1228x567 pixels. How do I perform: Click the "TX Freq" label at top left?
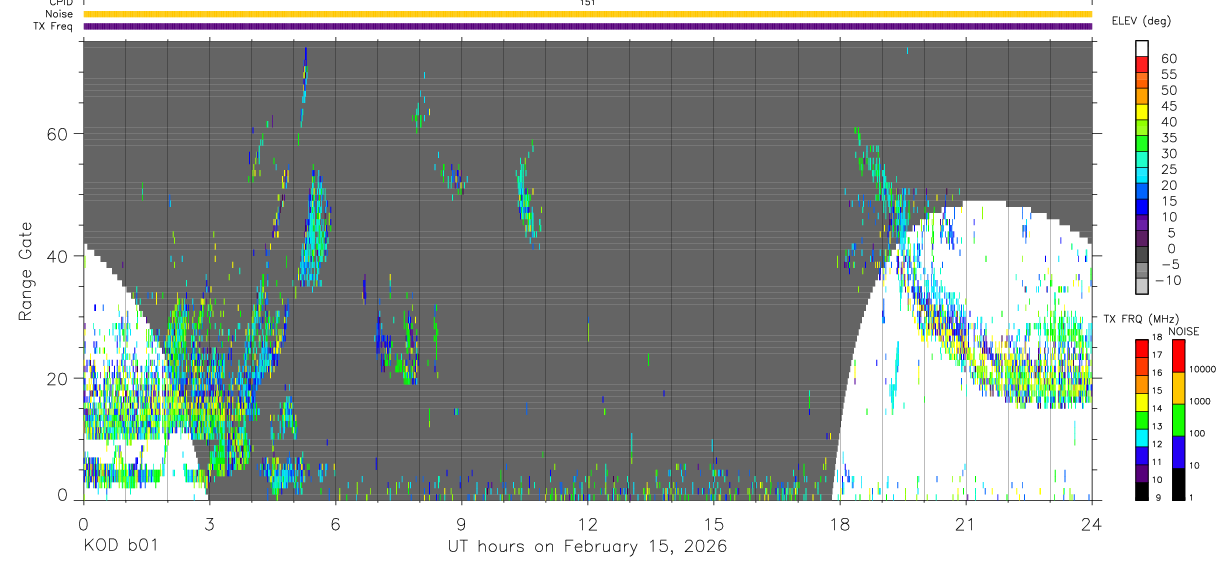click(54, 26)
